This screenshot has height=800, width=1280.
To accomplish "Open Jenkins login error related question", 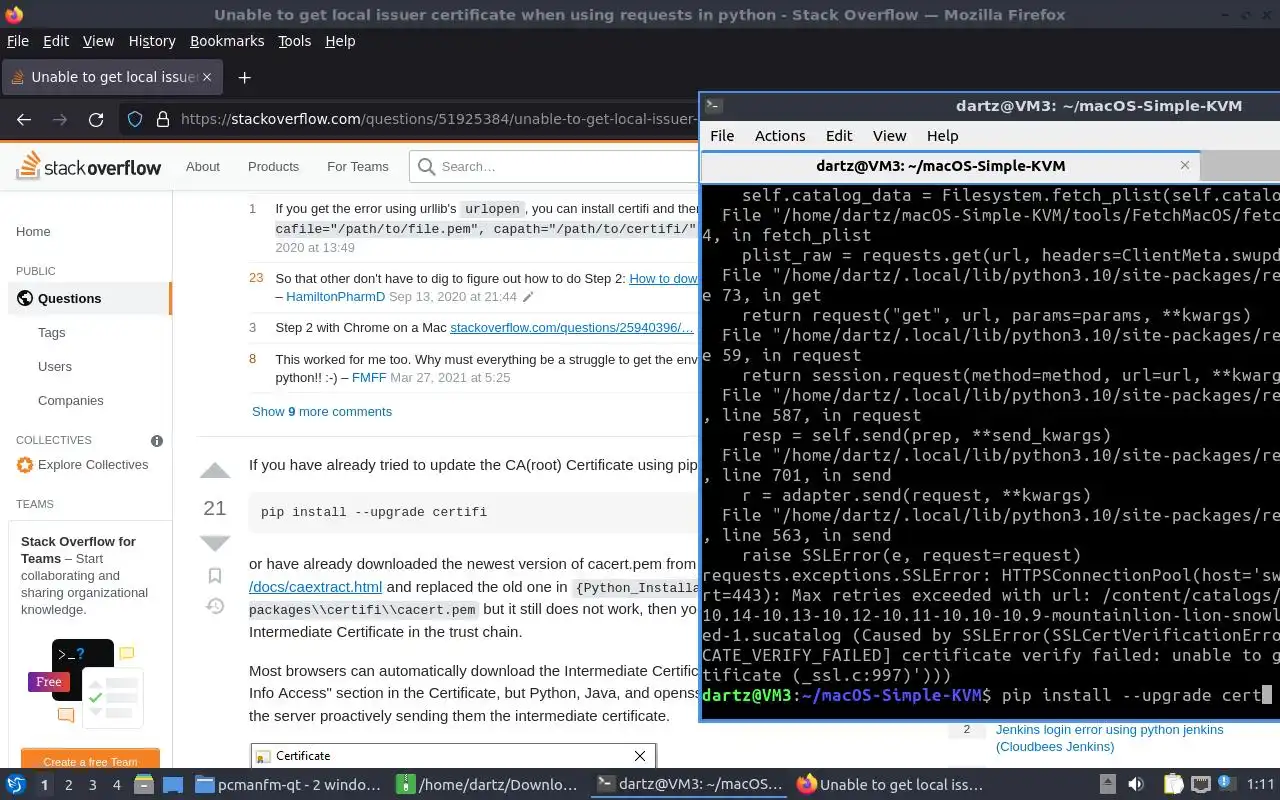I will point(1109,738).
